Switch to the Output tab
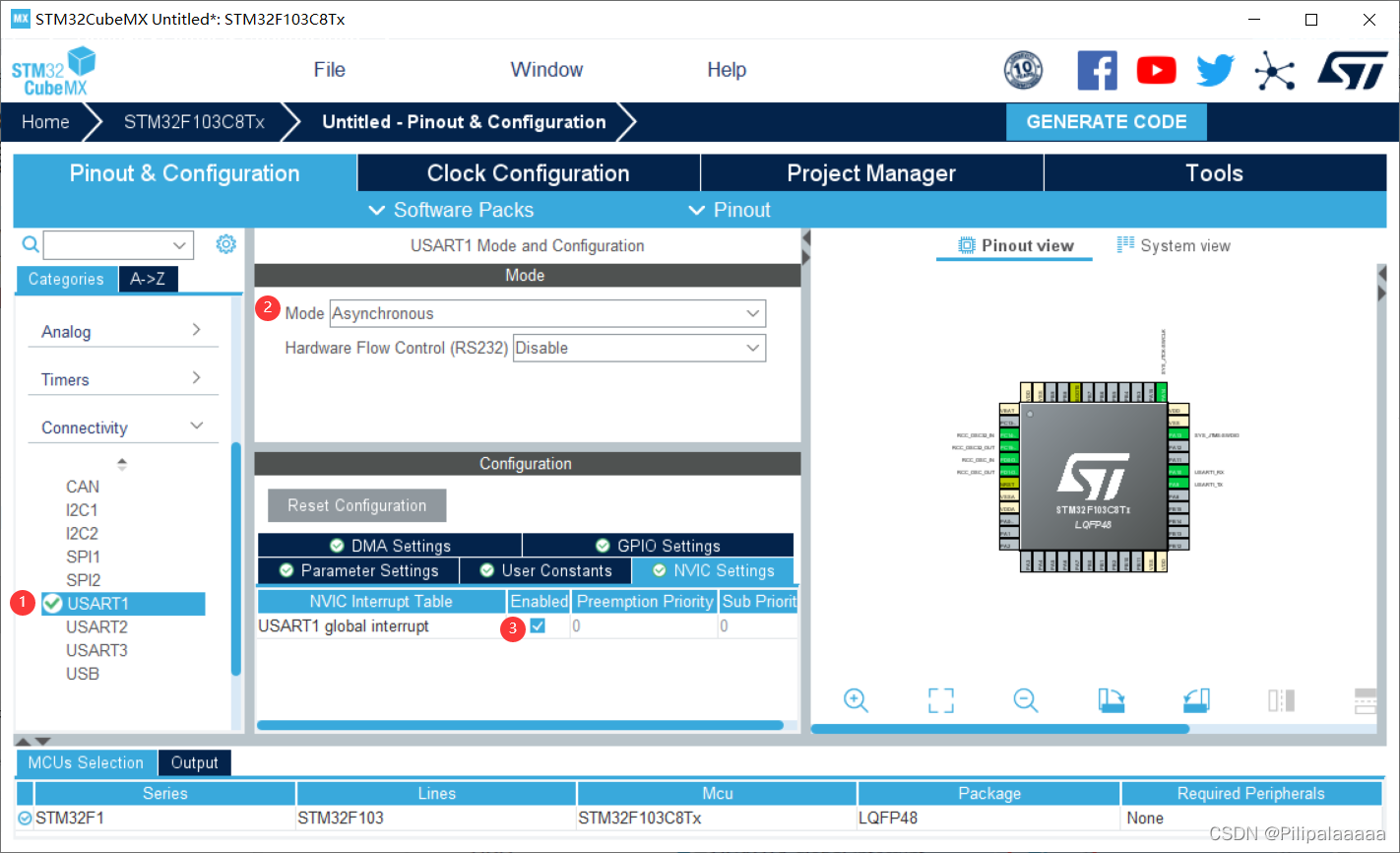Viewport: 1400px width, 853px height. 194,762
